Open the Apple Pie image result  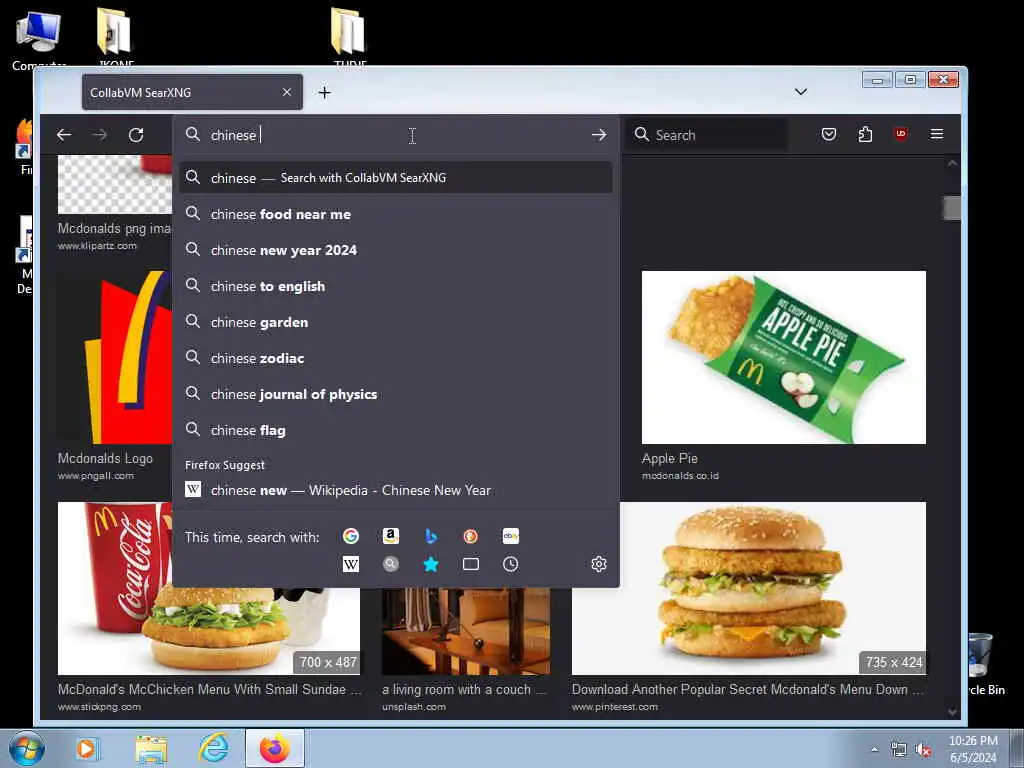point(784,357)
